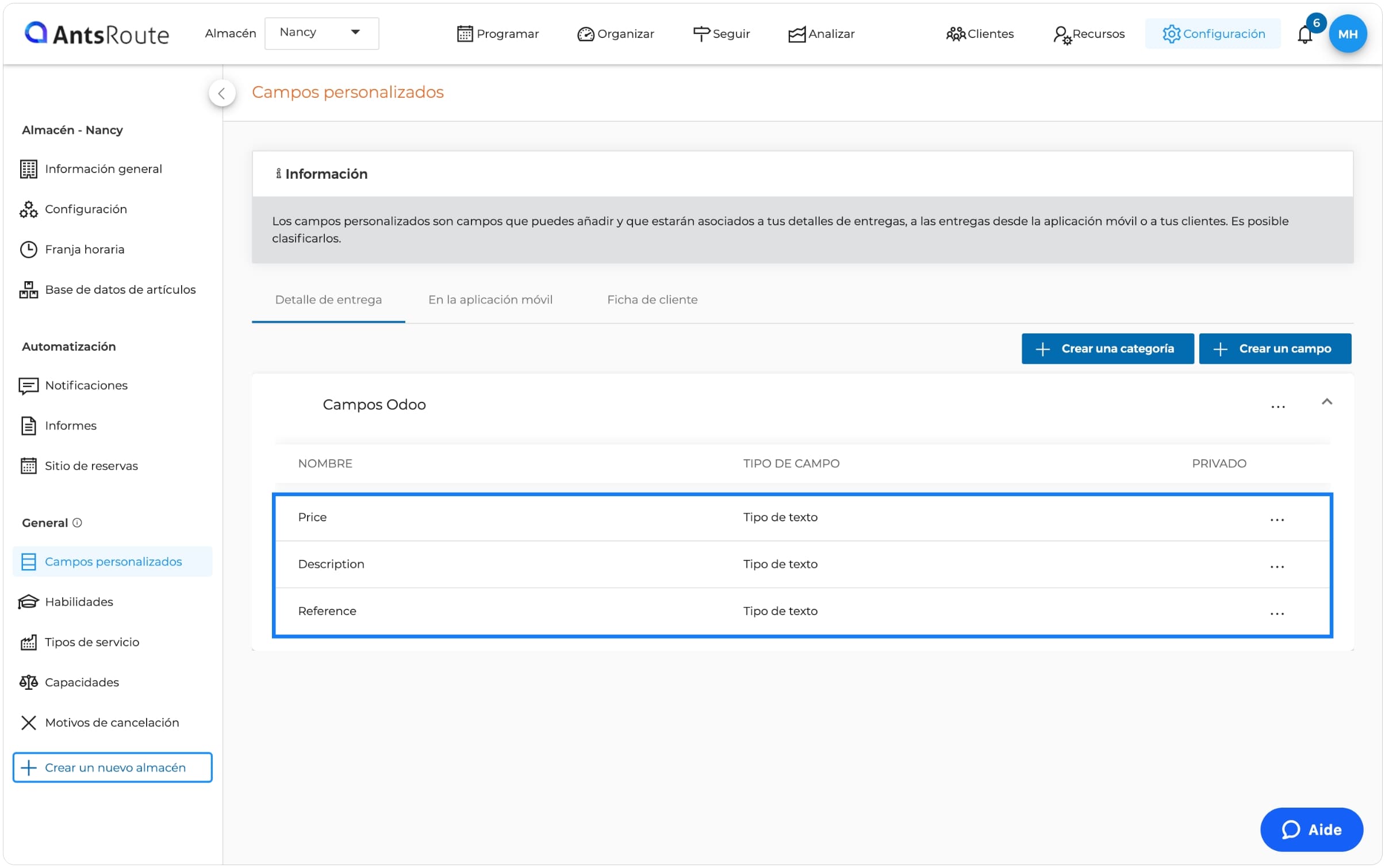
Task: Open sidebar Configuración under Almacén
Action: pos(74,209)
